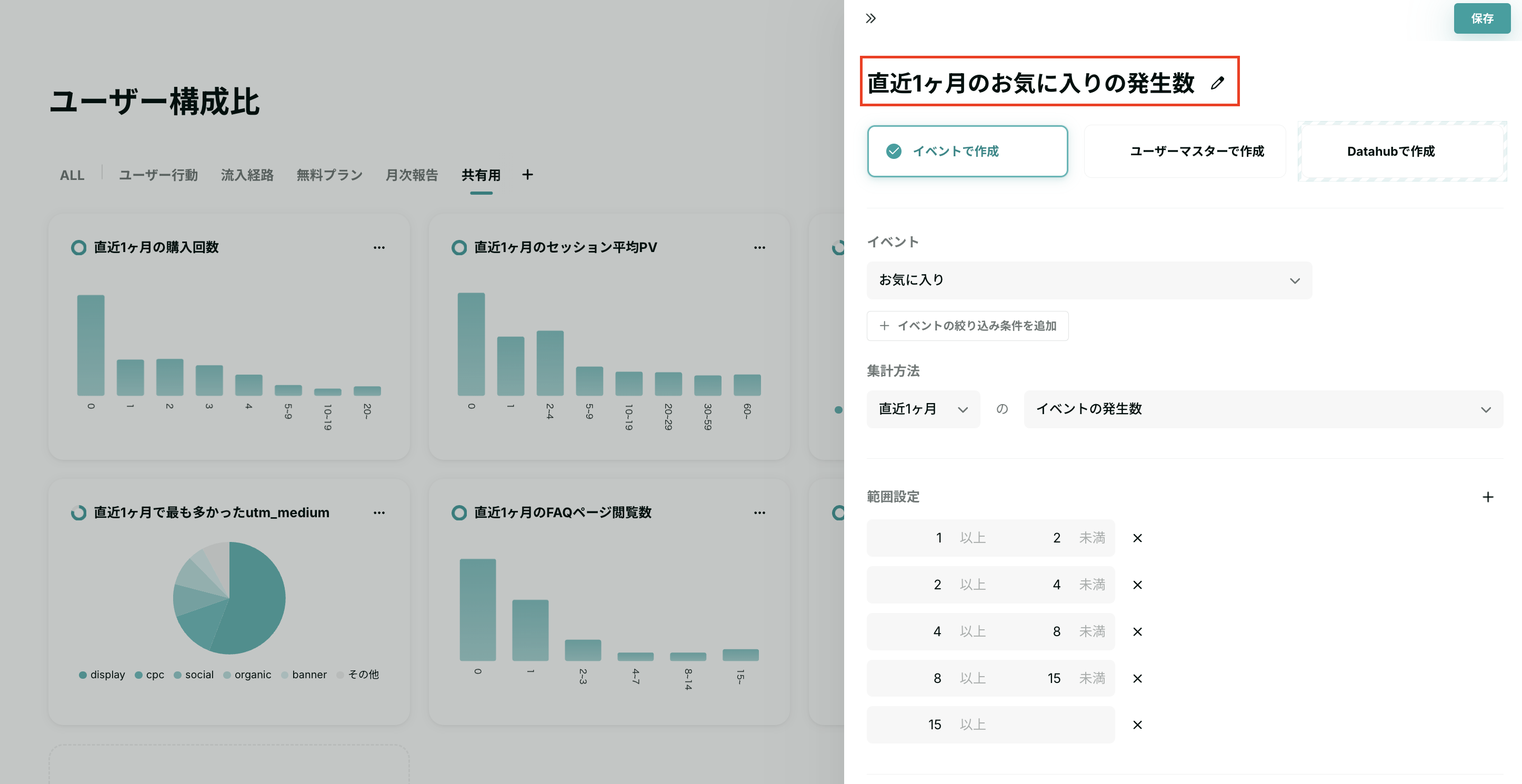The height and width of the screenshot is (784, 1522).
Task: Click ring icon of 直近1ヶ月の購入回数 card
Action: click(78, 247)
